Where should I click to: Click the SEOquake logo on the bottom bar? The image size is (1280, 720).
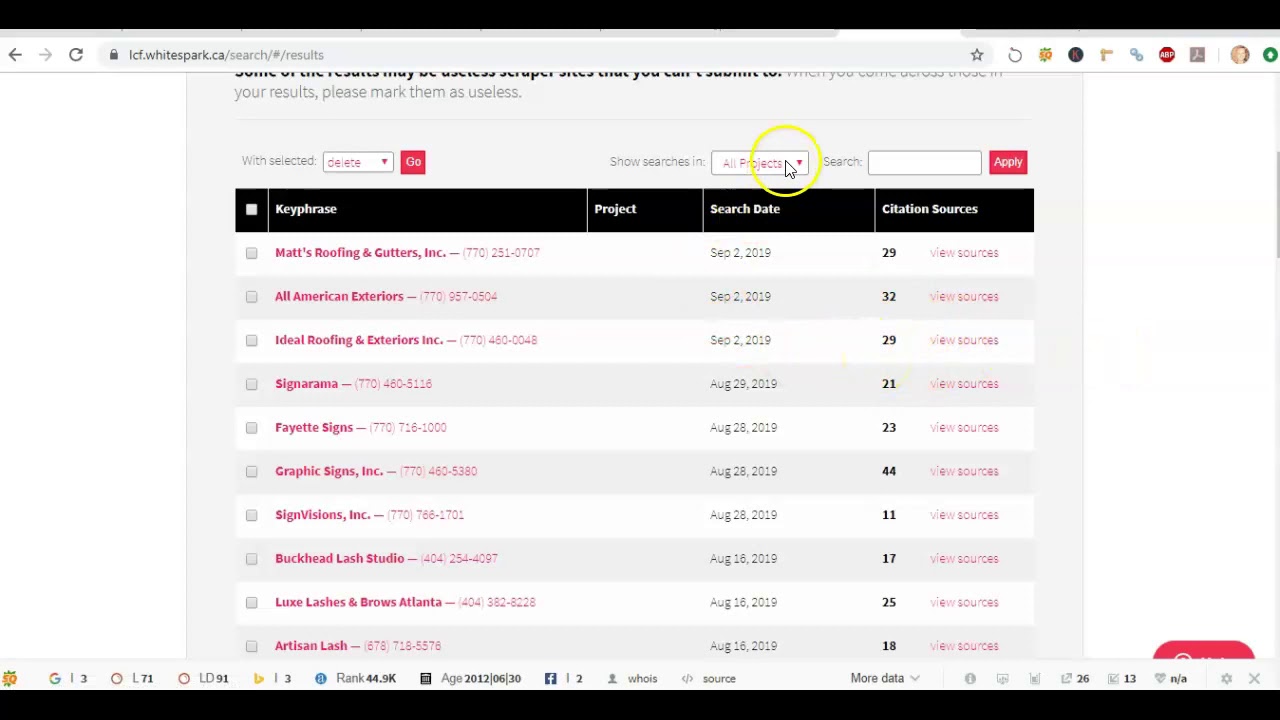tap(10, 678)
